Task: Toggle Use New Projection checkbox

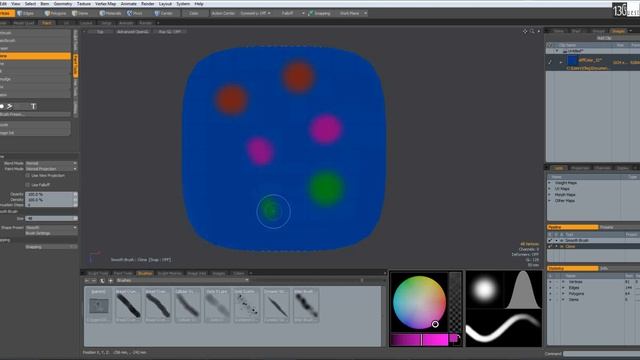Action: 28,176
